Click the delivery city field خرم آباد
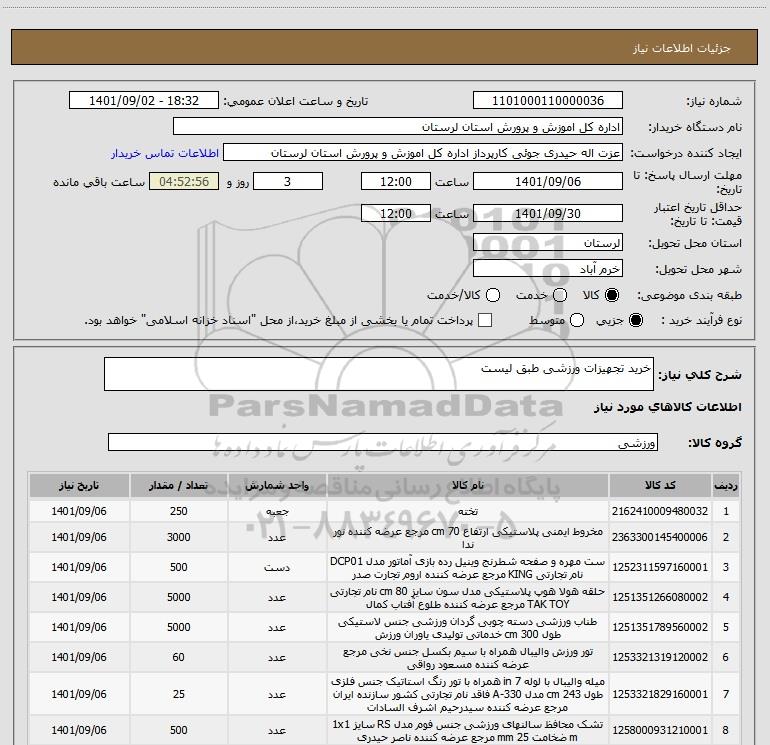 click(548, 269)
